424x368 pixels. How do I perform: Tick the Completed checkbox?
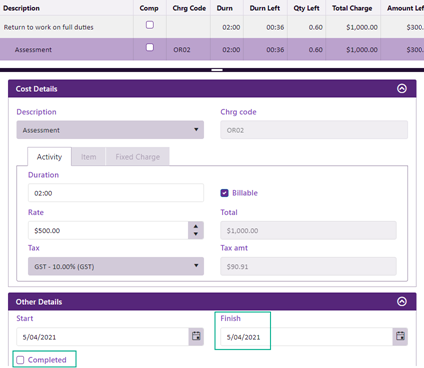(20, 360)
